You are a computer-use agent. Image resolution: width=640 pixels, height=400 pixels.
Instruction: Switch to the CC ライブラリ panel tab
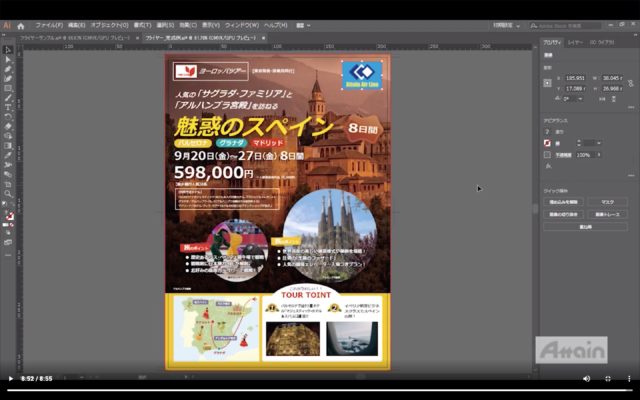pos(602,42)
